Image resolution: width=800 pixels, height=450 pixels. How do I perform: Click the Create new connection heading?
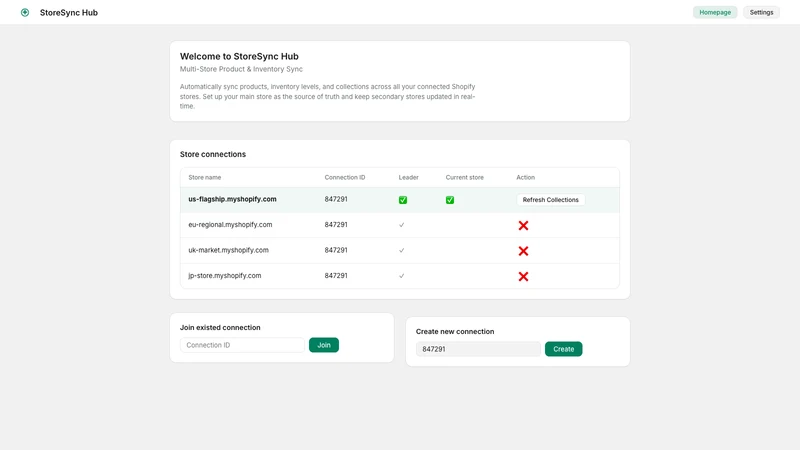455,332
